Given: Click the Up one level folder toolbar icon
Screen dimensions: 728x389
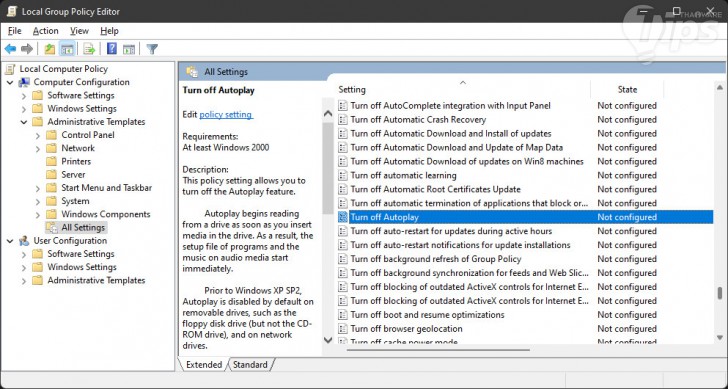Looking at the screenshot, I should (50, 49).
